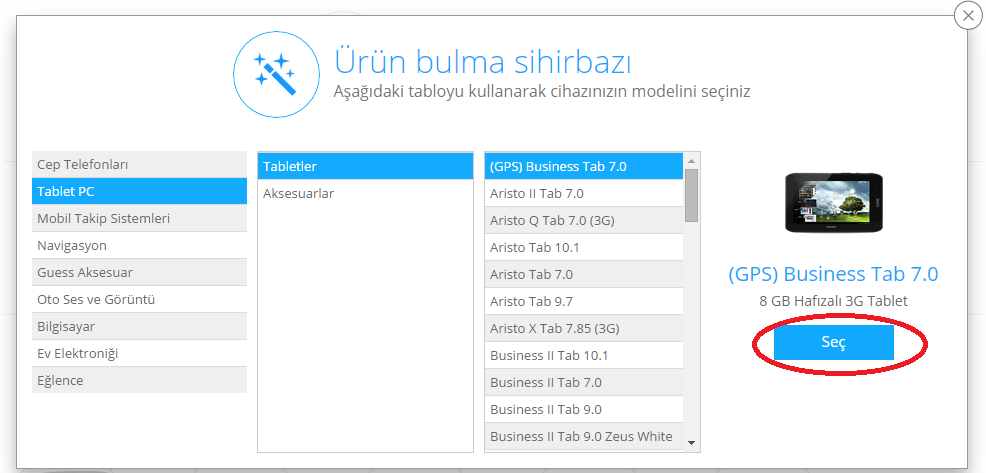This screenshot has width=986, height=473.
Task: Open Mobil Takip Sistemleri category
Action: pos(140,218)
